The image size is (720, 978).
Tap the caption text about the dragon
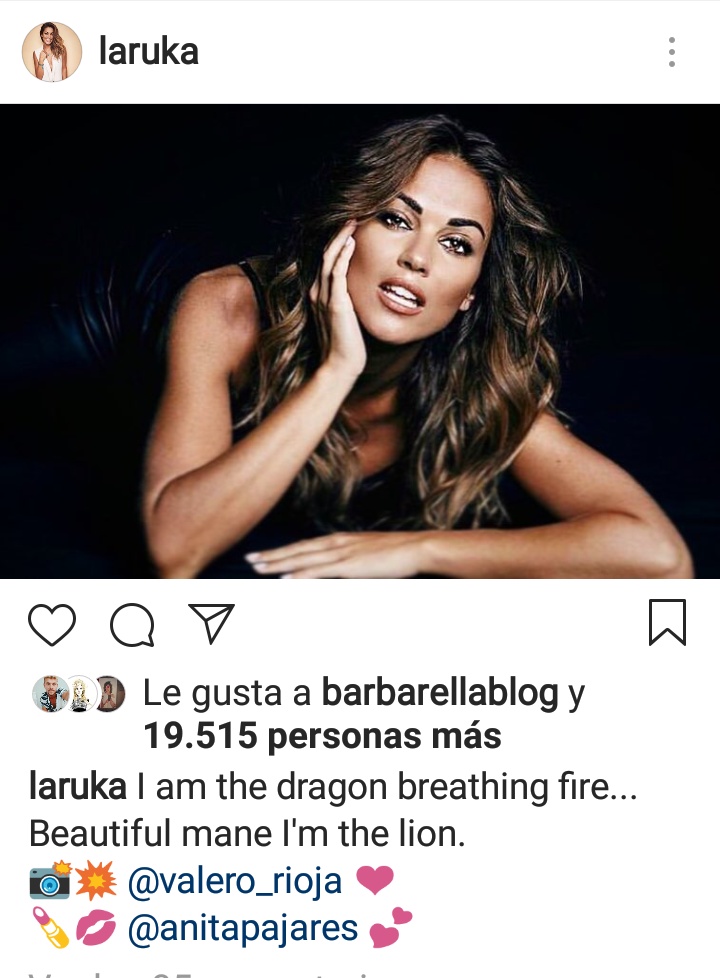point(333,810)
